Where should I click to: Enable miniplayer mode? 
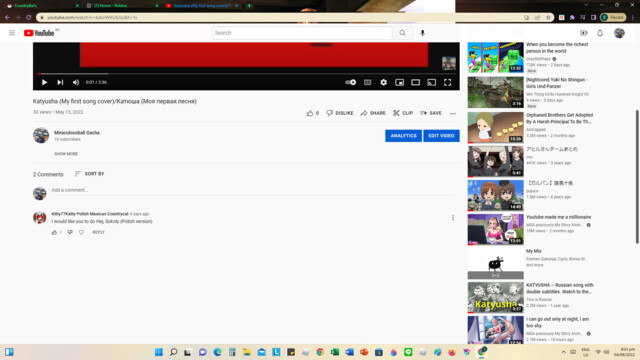(x=400, y=82)
